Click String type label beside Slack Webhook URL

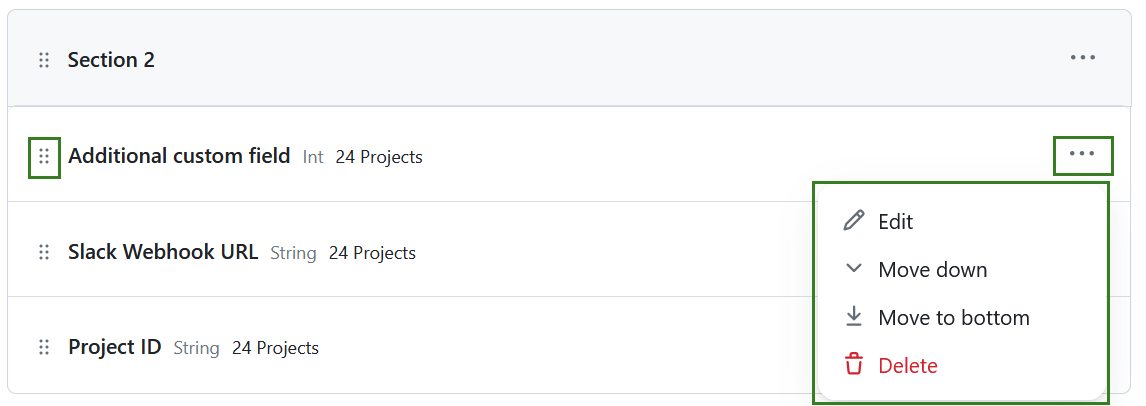pos(293,253)
